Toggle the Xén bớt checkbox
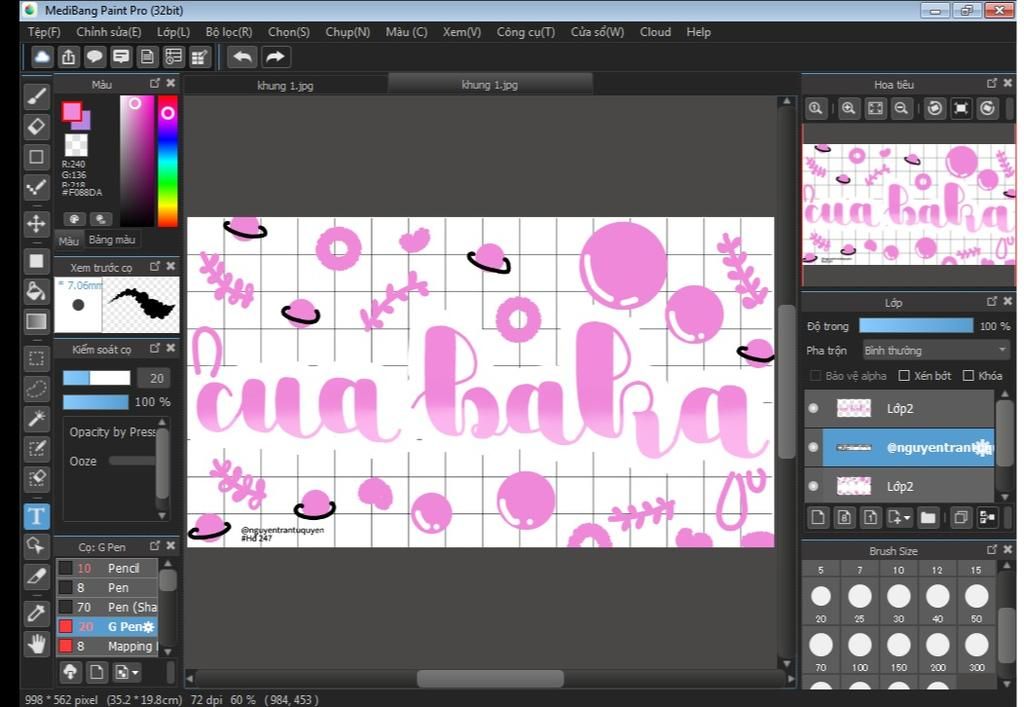The image size is (1024, 707). pos(904,376)
